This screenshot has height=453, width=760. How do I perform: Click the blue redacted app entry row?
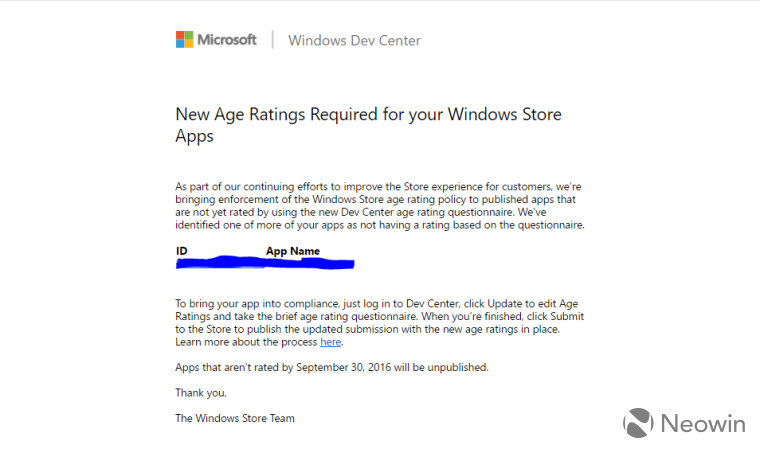[265, 263]
